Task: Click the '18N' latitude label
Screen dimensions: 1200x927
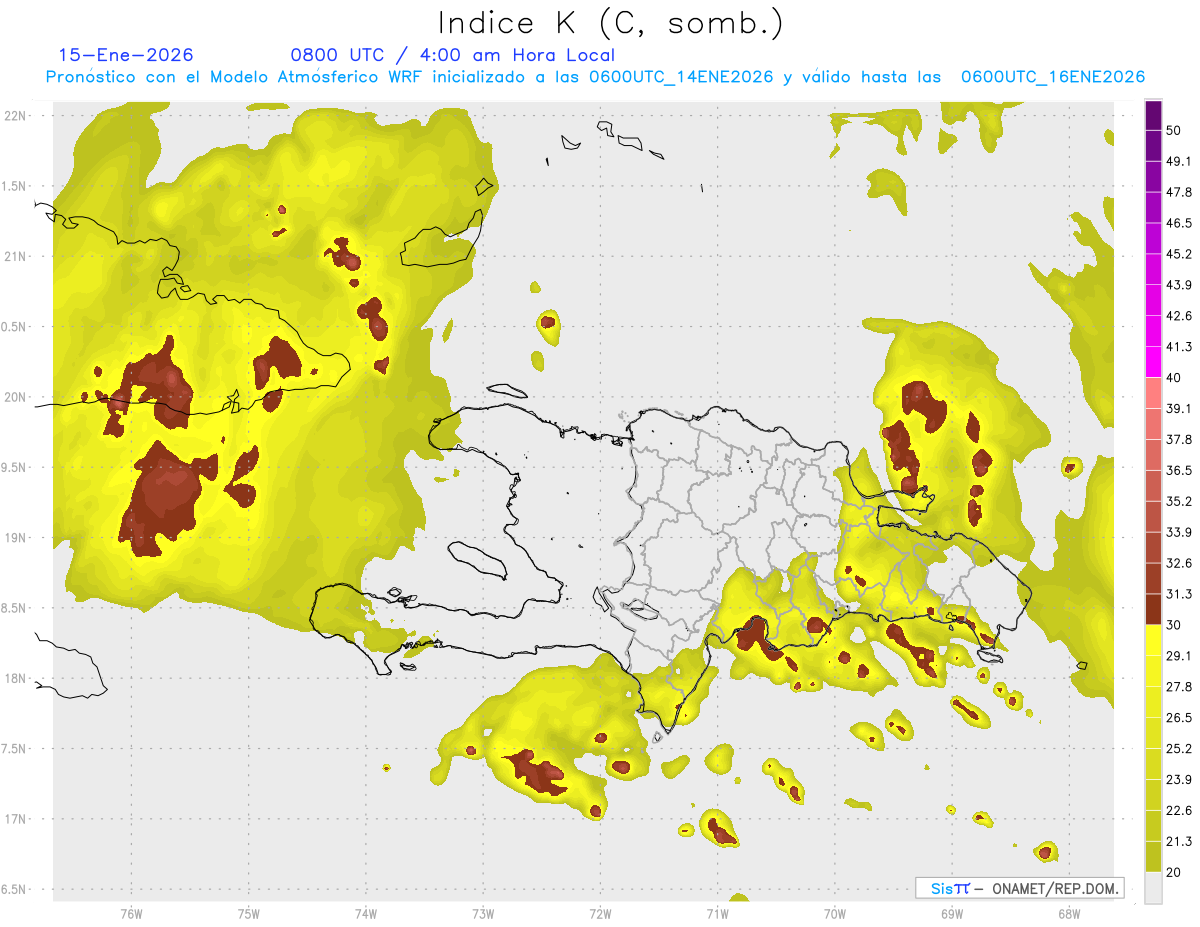Action: pos(15,678)
